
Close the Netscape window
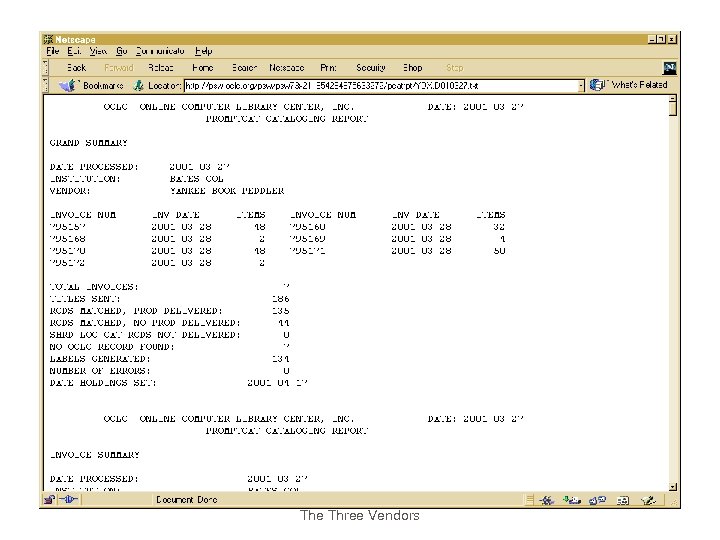click(x=672, y=39)
